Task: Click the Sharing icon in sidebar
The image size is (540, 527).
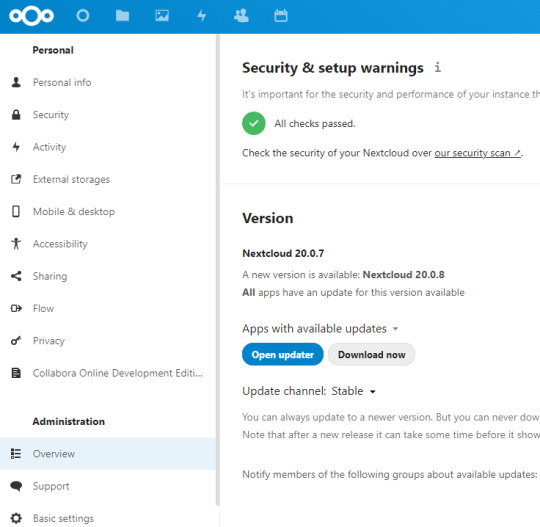Action: [16, 276]
